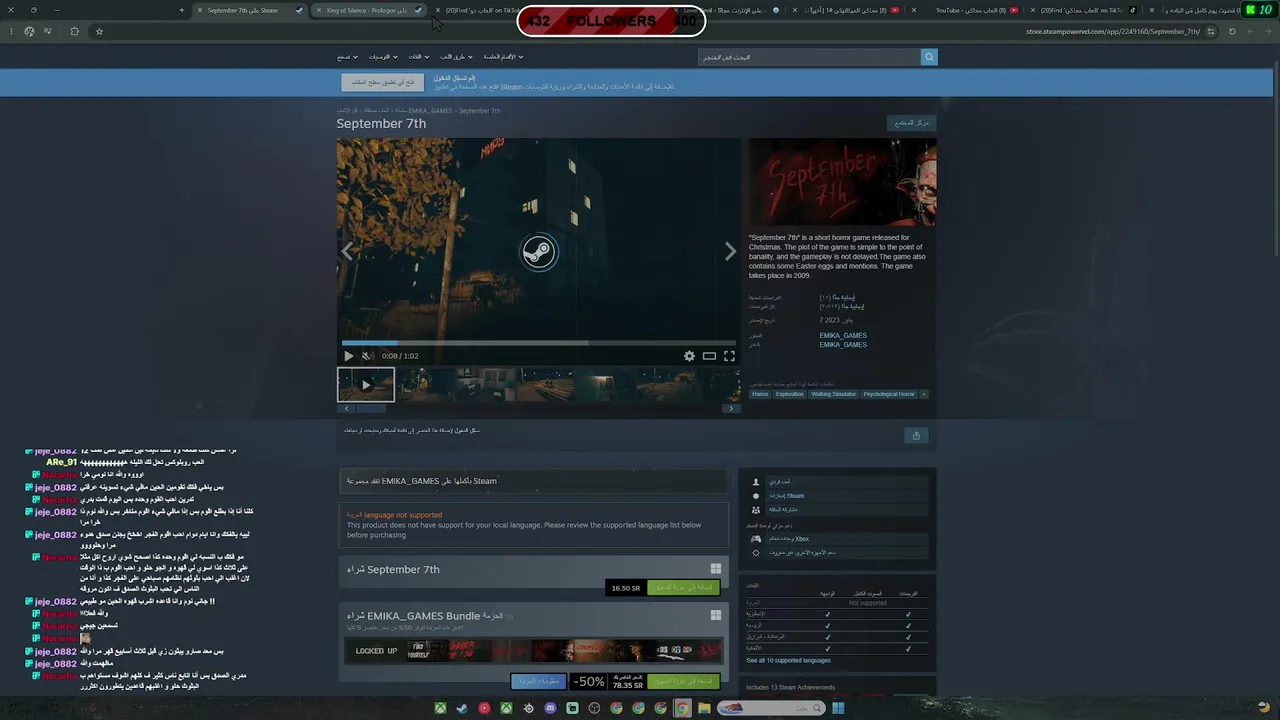This screenshot has width=1280, height=720.
Task: Open the Psychological Horror tag
Action: point(889,394)
